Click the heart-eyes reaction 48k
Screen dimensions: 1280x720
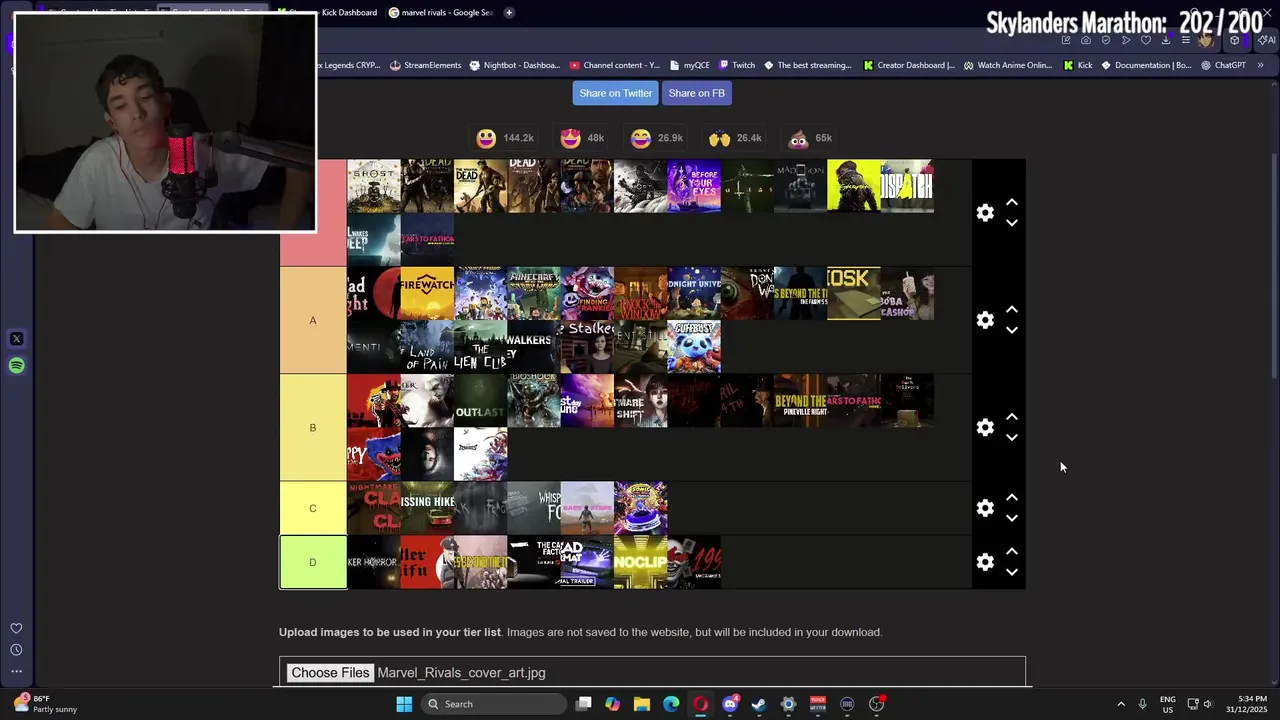582,138
